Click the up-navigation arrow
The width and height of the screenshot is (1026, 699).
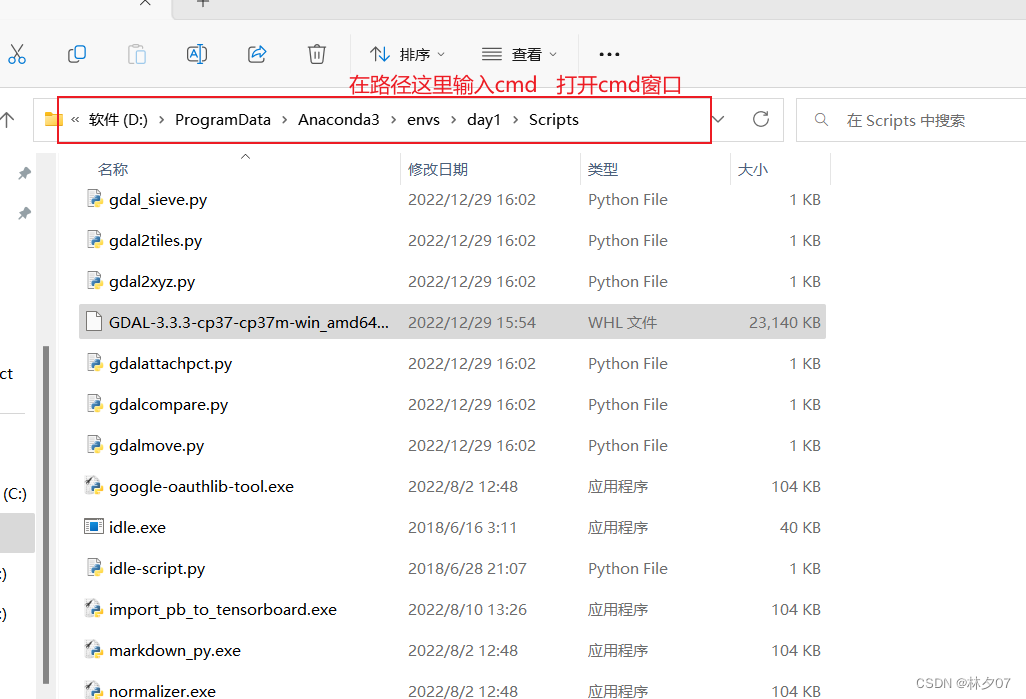coord(9,119)
